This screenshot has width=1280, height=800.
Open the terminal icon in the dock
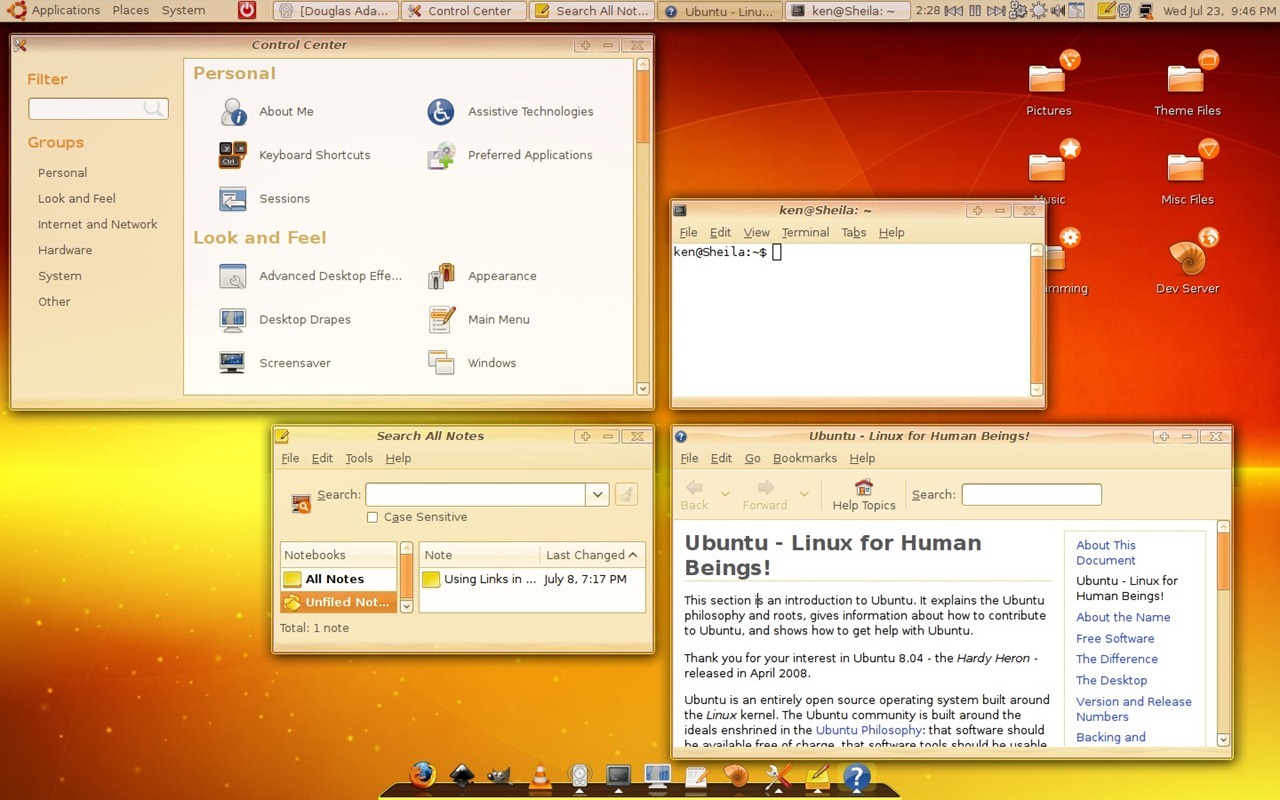(619, 776)
